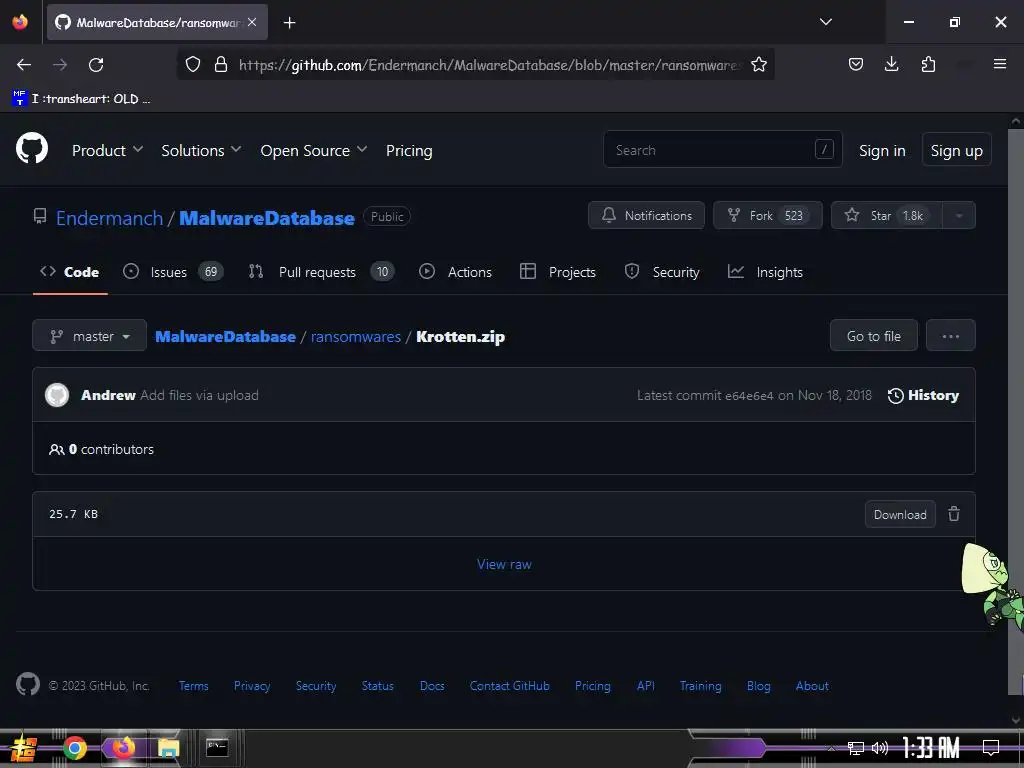Switch to the Code tab
Viewport: 1024px width, 768px height.
click(x=70, y=272)
